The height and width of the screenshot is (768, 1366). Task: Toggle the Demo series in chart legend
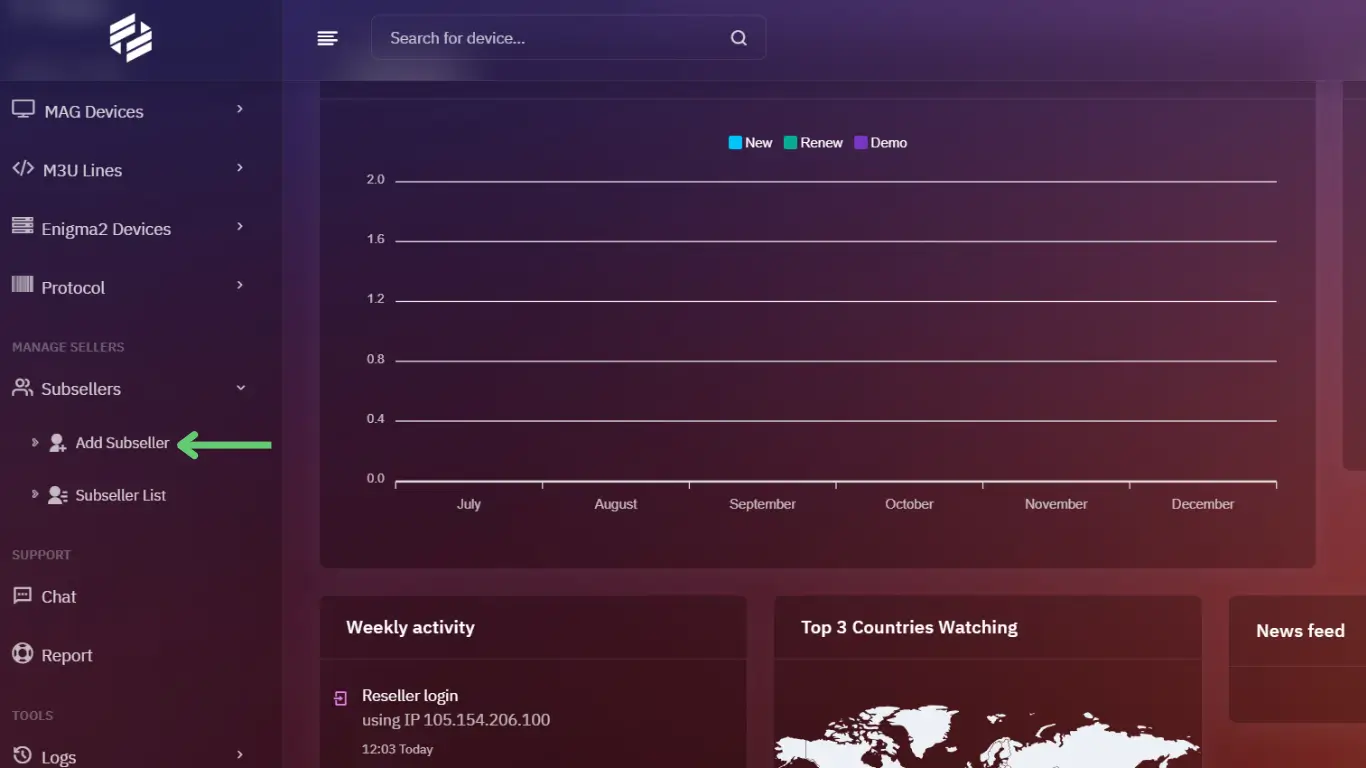(x=880, y=143)
